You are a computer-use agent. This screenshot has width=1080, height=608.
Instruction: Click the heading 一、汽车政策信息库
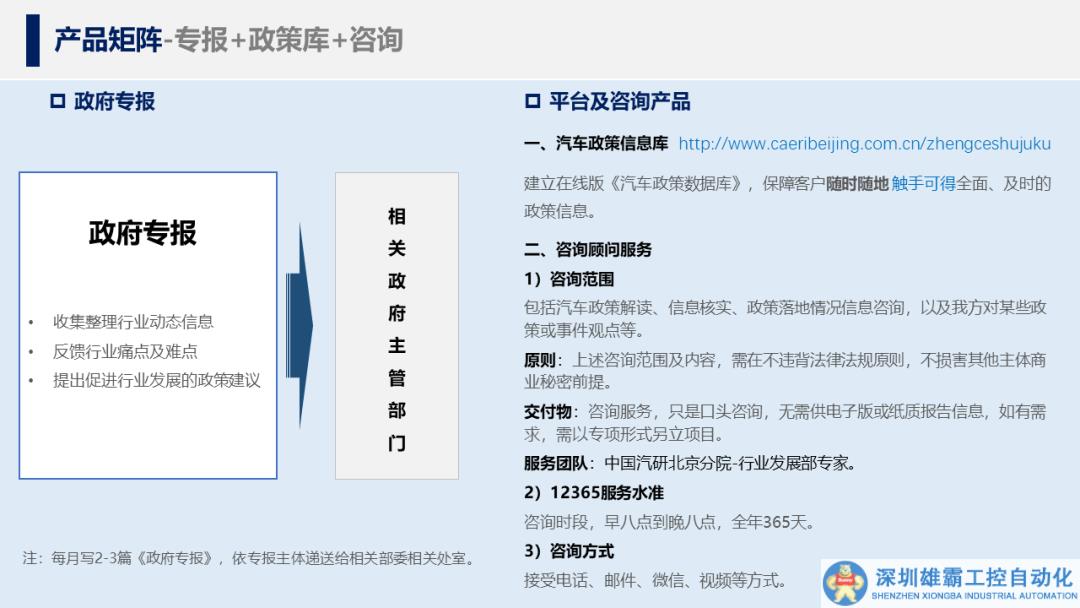click(x=596, y=144)
